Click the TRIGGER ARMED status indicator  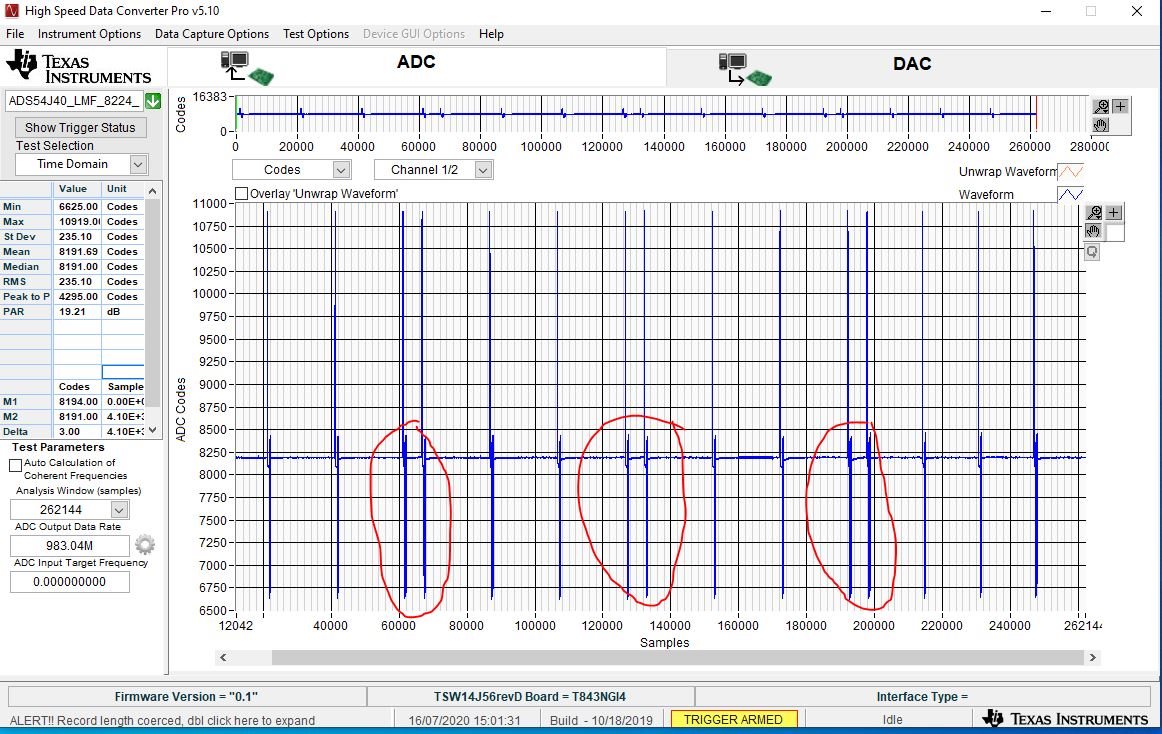pos(733,719)
